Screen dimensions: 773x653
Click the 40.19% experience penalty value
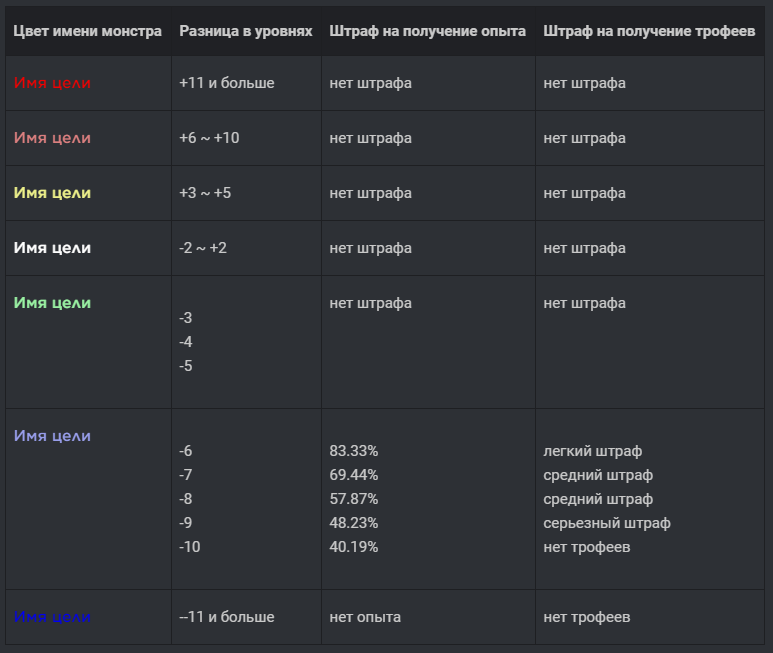[353, 547]
